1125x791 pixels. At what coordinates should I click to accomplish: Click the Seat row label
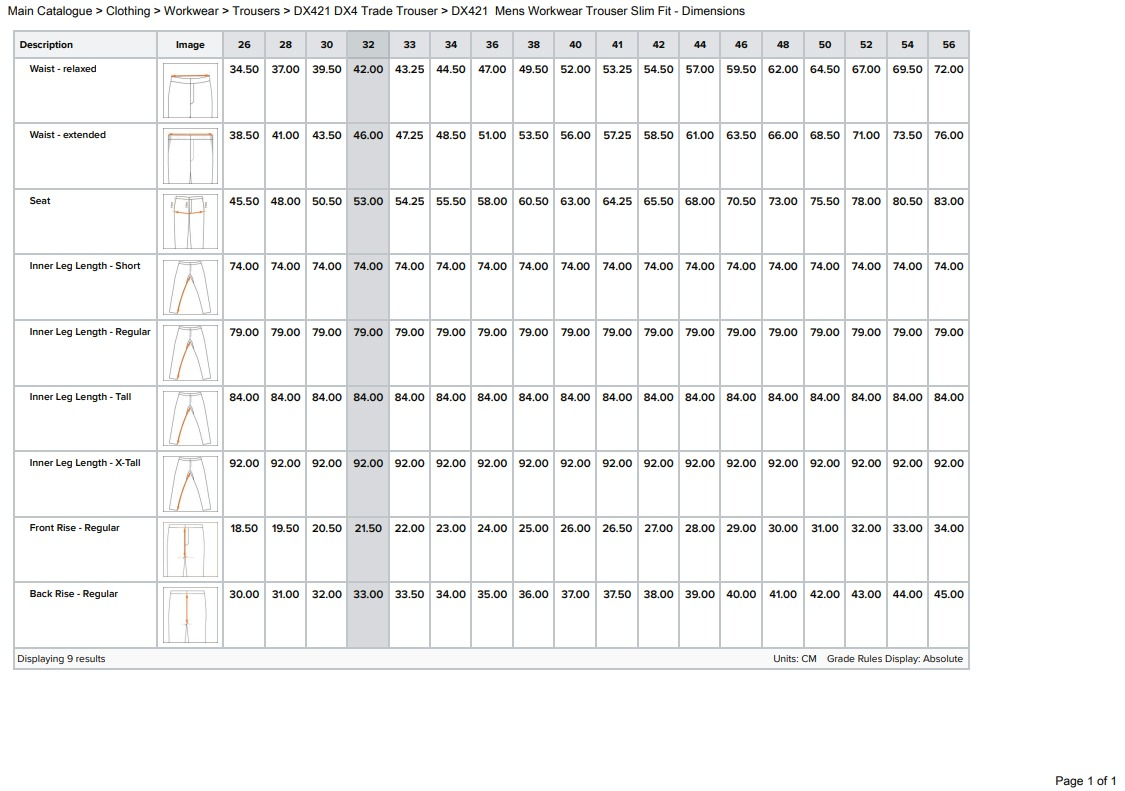pos(40,201)
